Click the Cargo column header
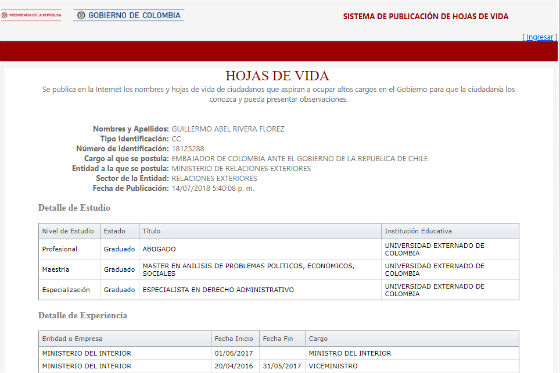 [412, 338]
